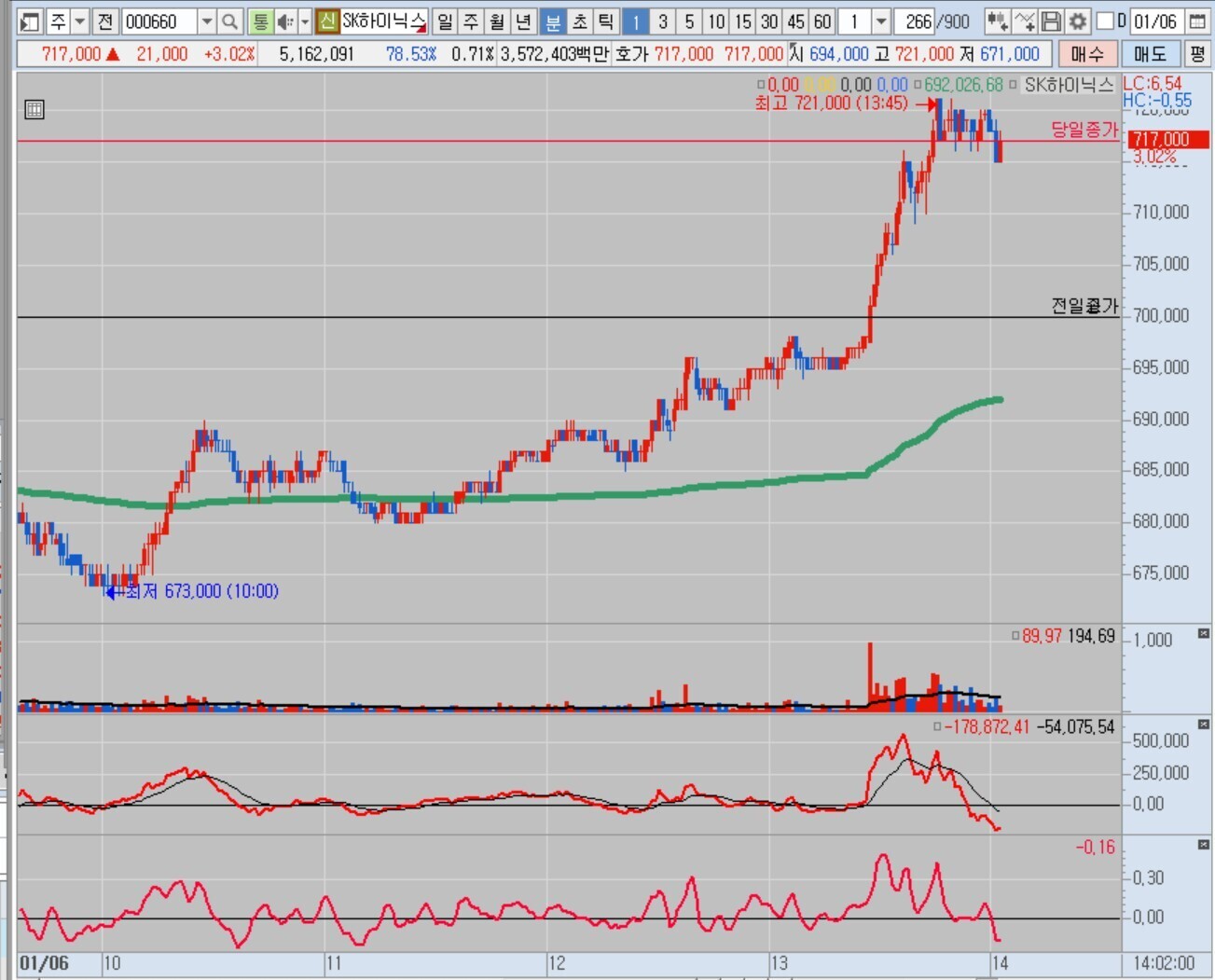Click the add line indicator icon

tap(1024, 21)
